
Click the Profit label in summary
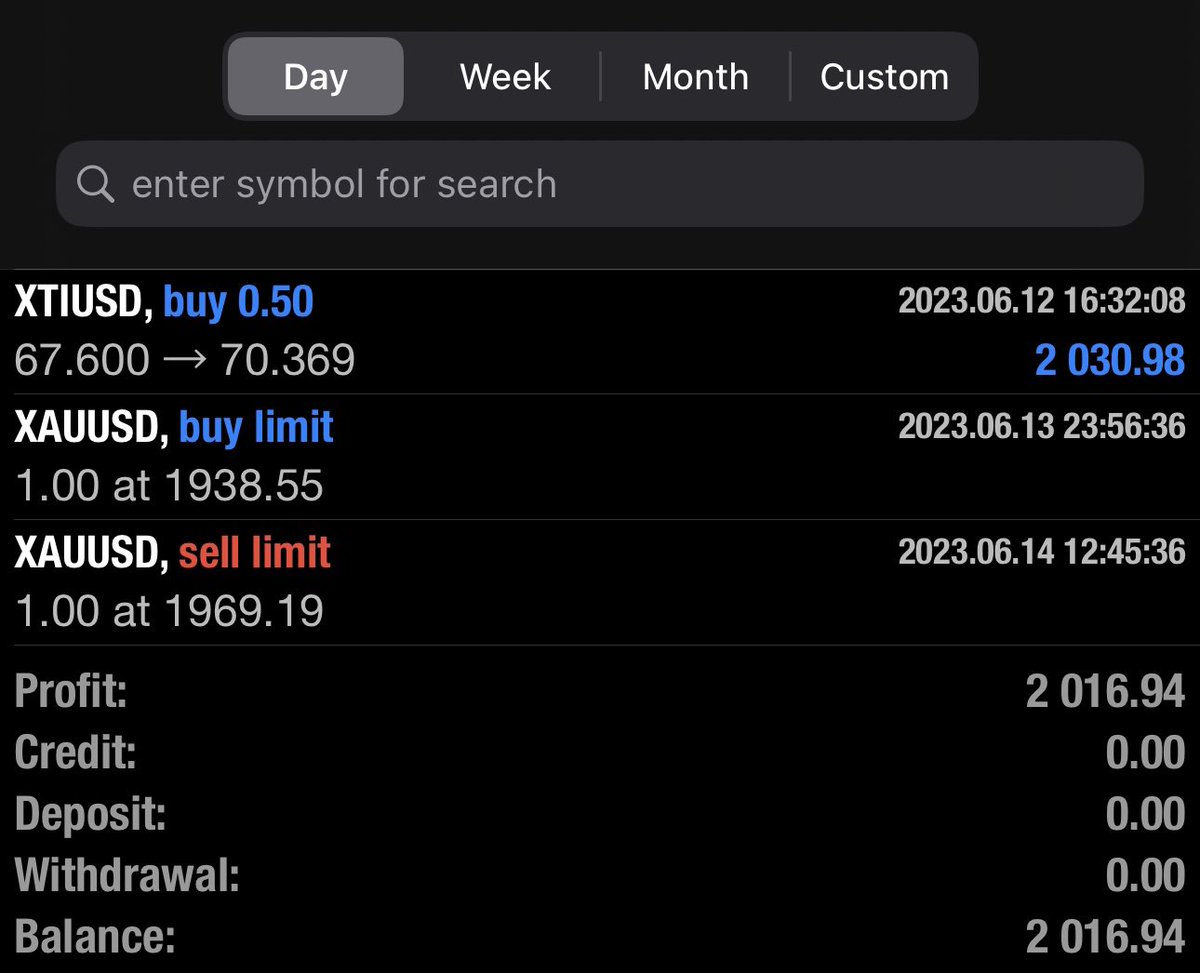click(x=71, y=692)
